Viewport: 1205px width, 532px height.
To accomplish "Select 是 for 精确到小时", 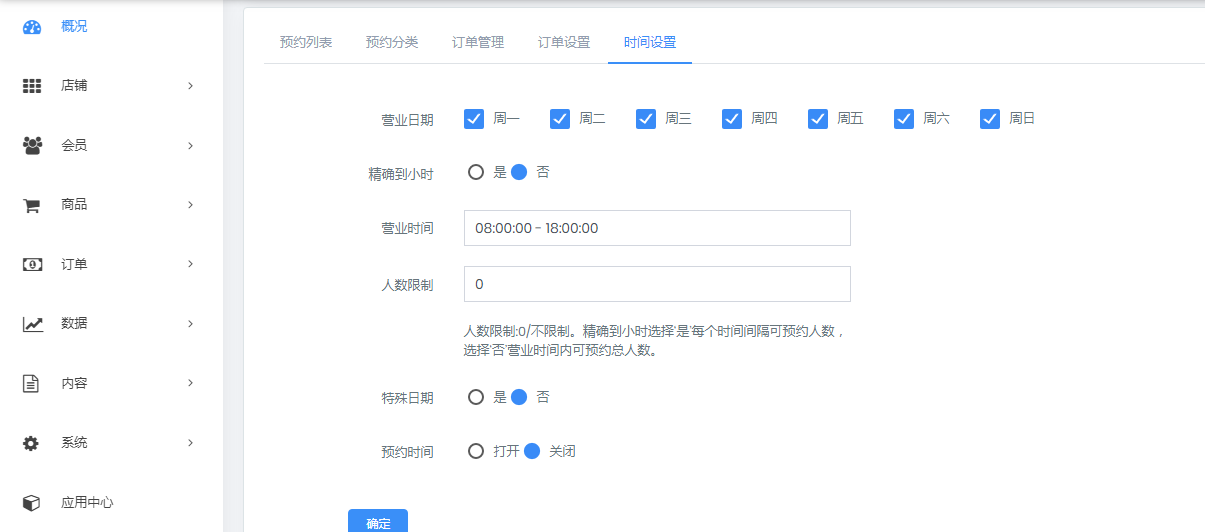I will (x=476, y=172).
